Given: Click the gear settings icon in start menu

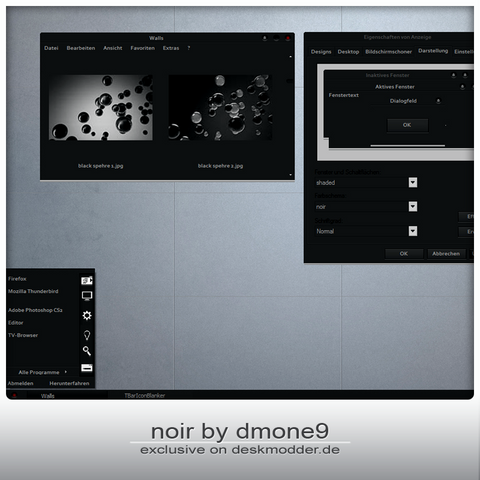Looking at the screenshot, I should (x=87, y=315).
